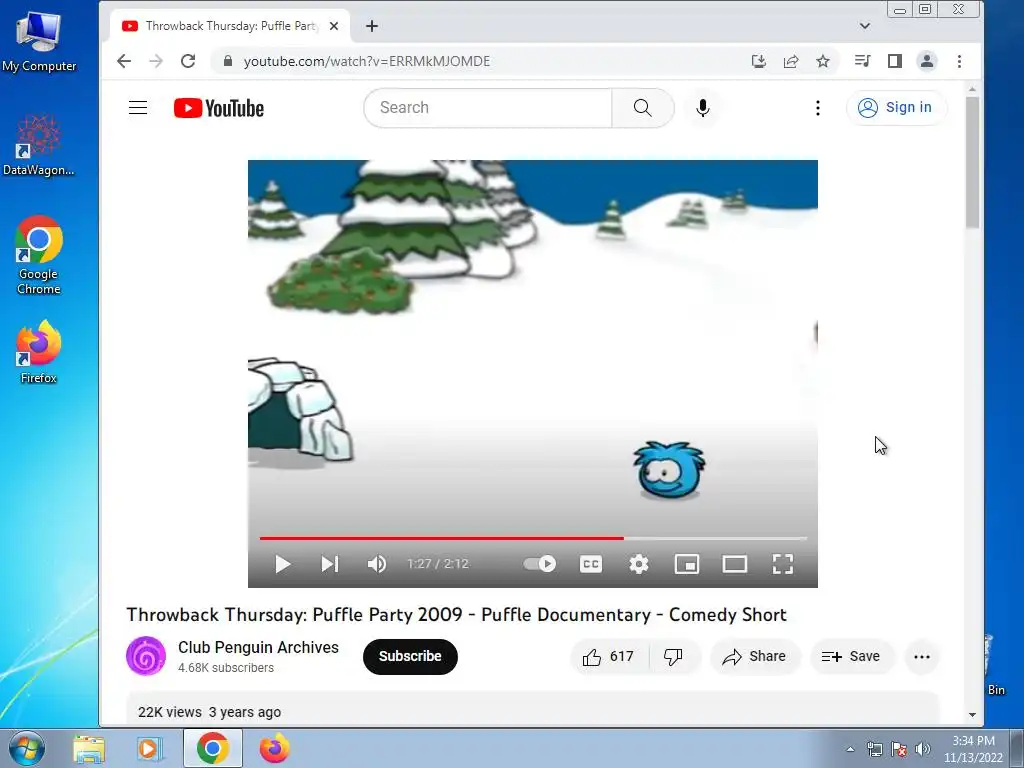Select DataWagon desktop shortcut
This screenshot has width=1024, height=768.
39,146
